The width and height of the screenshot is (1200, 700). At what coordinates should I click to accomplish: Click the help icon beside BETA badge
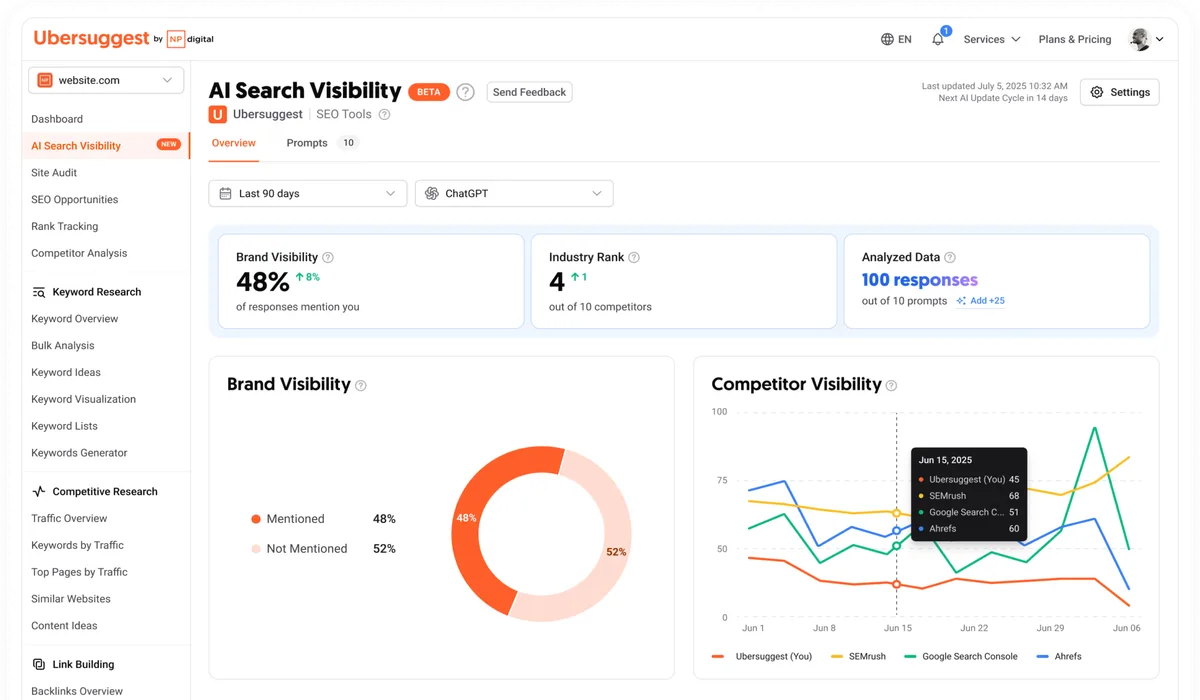click(465, 92)
